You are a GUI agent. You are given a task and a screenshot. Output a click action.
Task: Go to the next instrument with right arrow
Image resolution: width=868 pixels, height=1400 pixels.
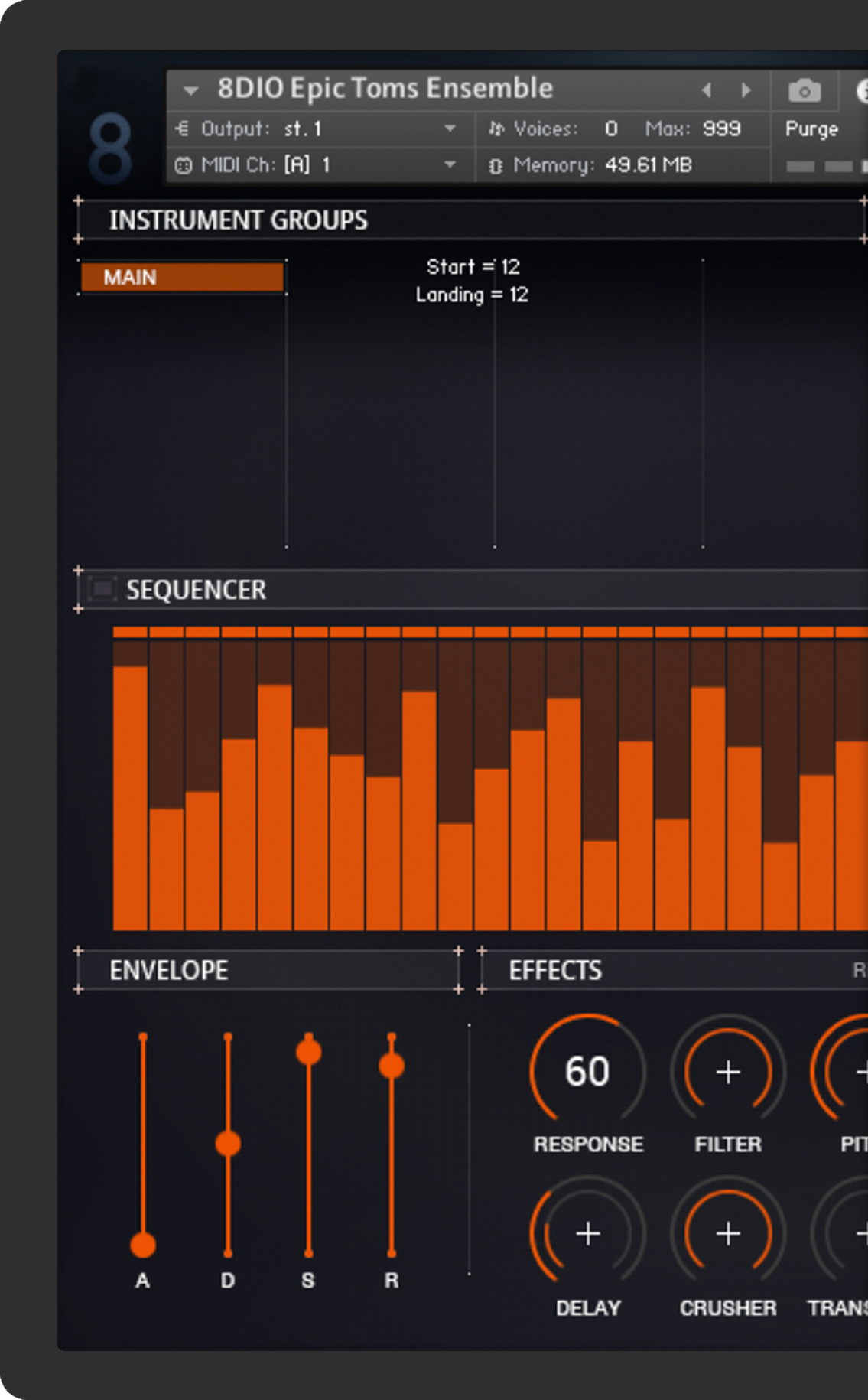pyautogui.click(x=746, y=90)
